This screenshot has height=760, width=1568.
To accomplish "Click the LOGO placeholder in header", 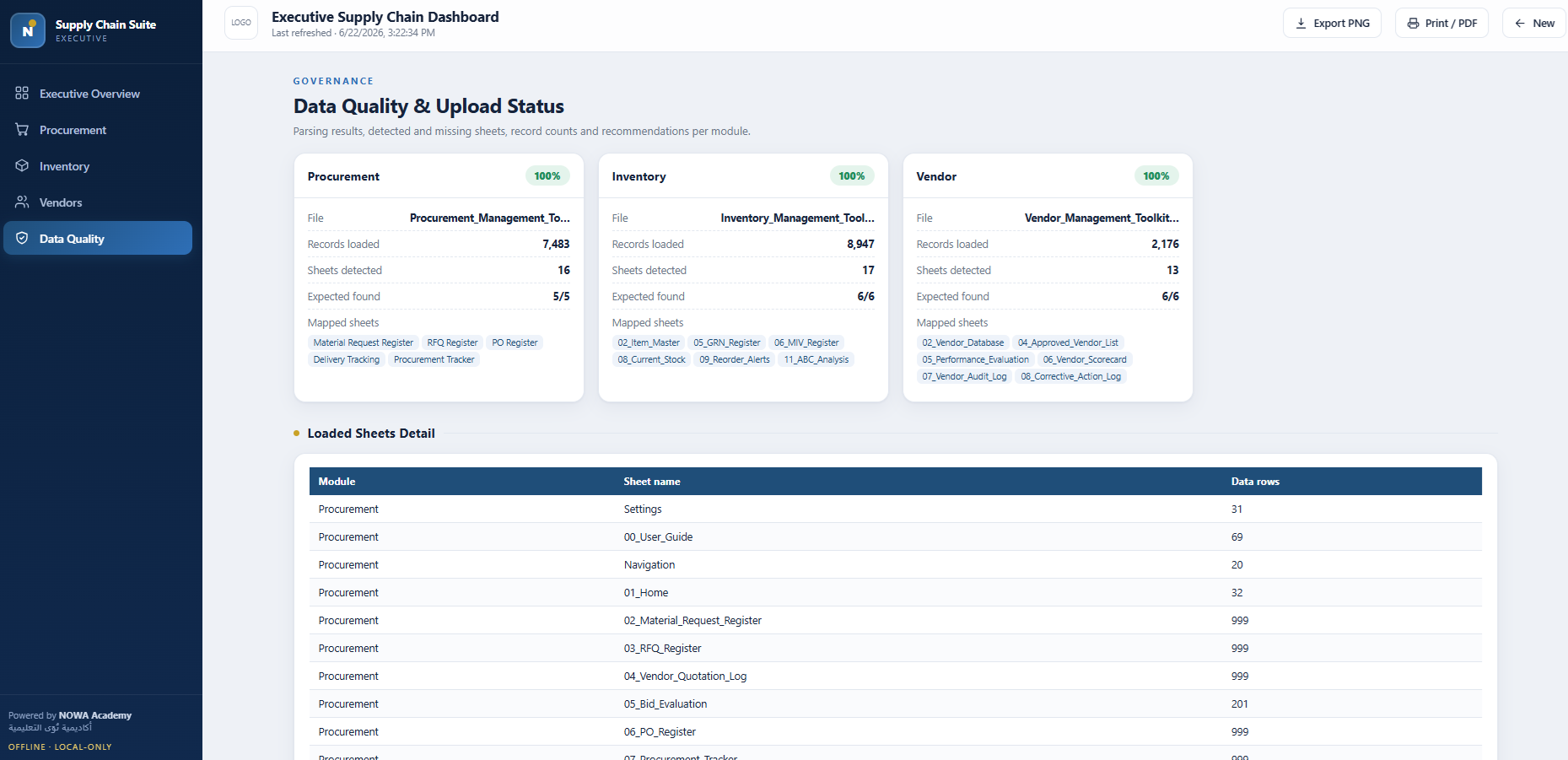I will click(241, 23).
